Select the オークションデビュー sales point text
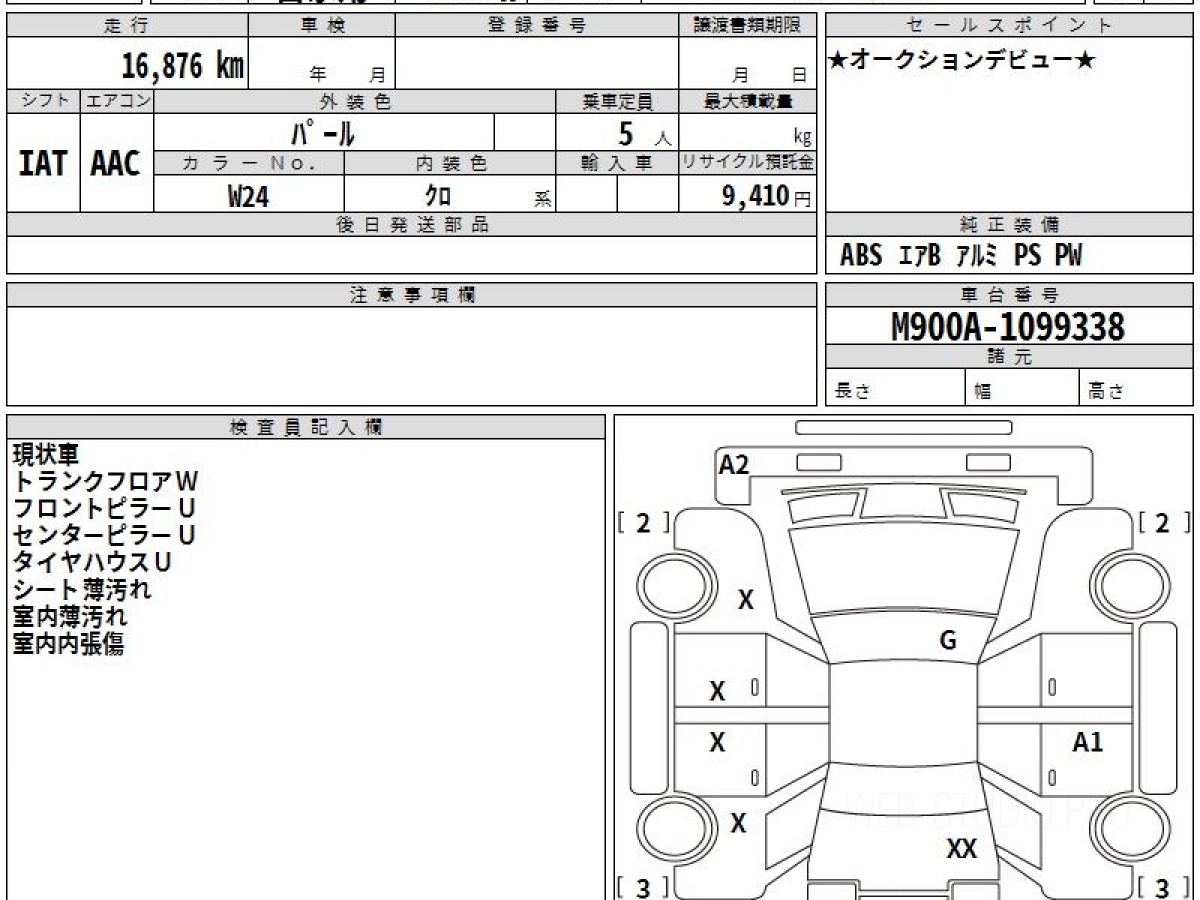 coord(961,61)
